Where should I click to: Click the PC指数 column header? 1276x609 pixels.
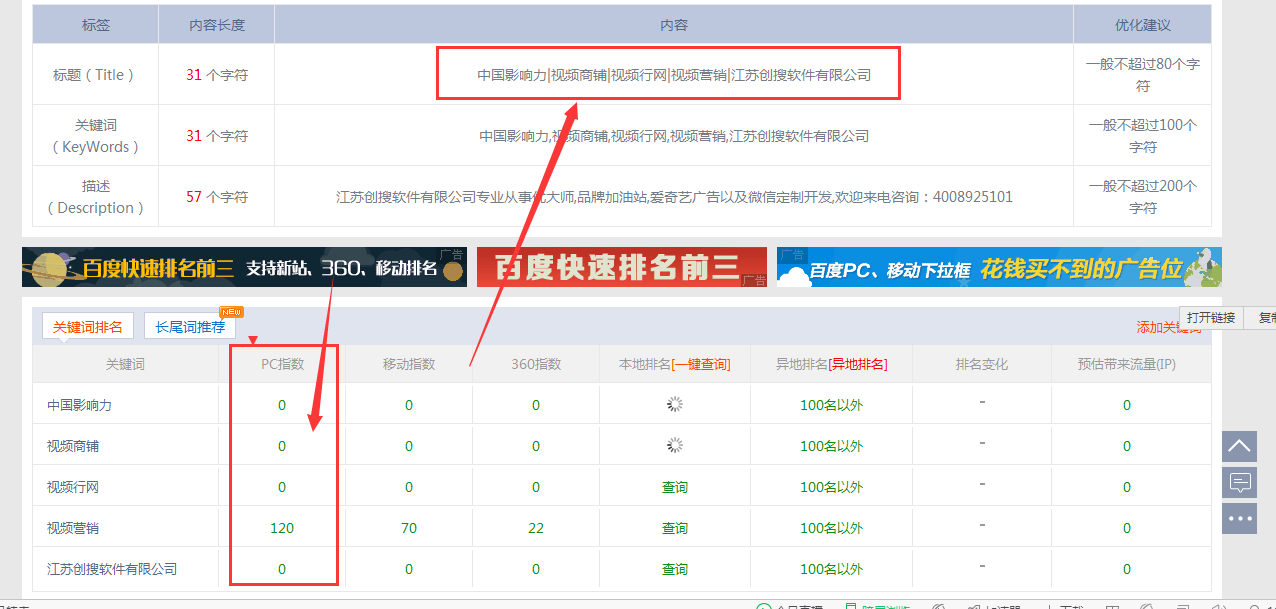coord(282,364)
